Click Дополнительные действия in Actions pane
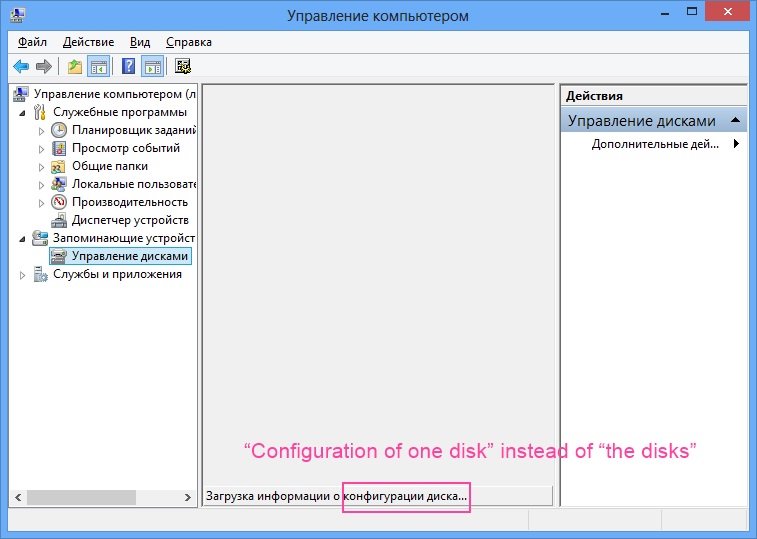The width and height of the screenshot is (757, 539). pos(655,144)
